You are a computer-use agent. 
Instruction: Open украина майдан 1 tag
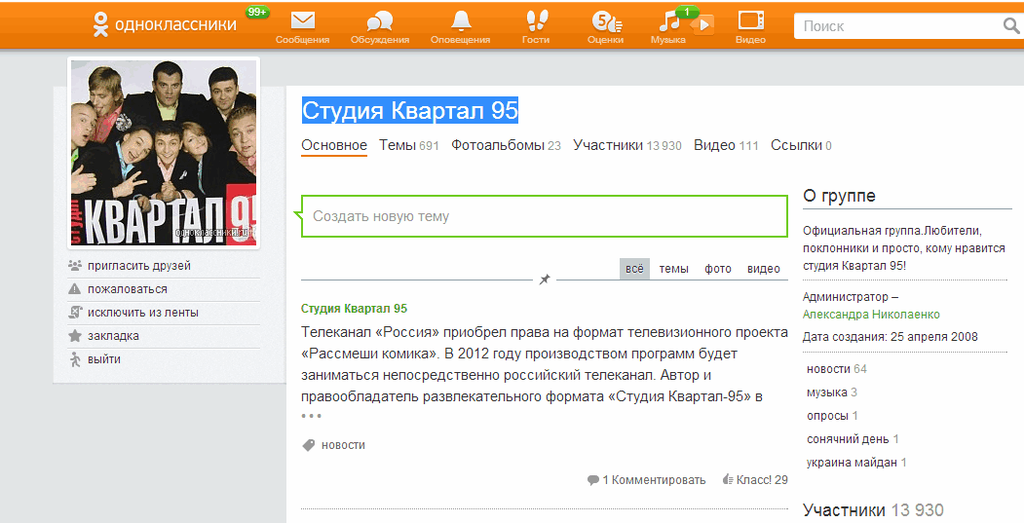tap(856, 463)
